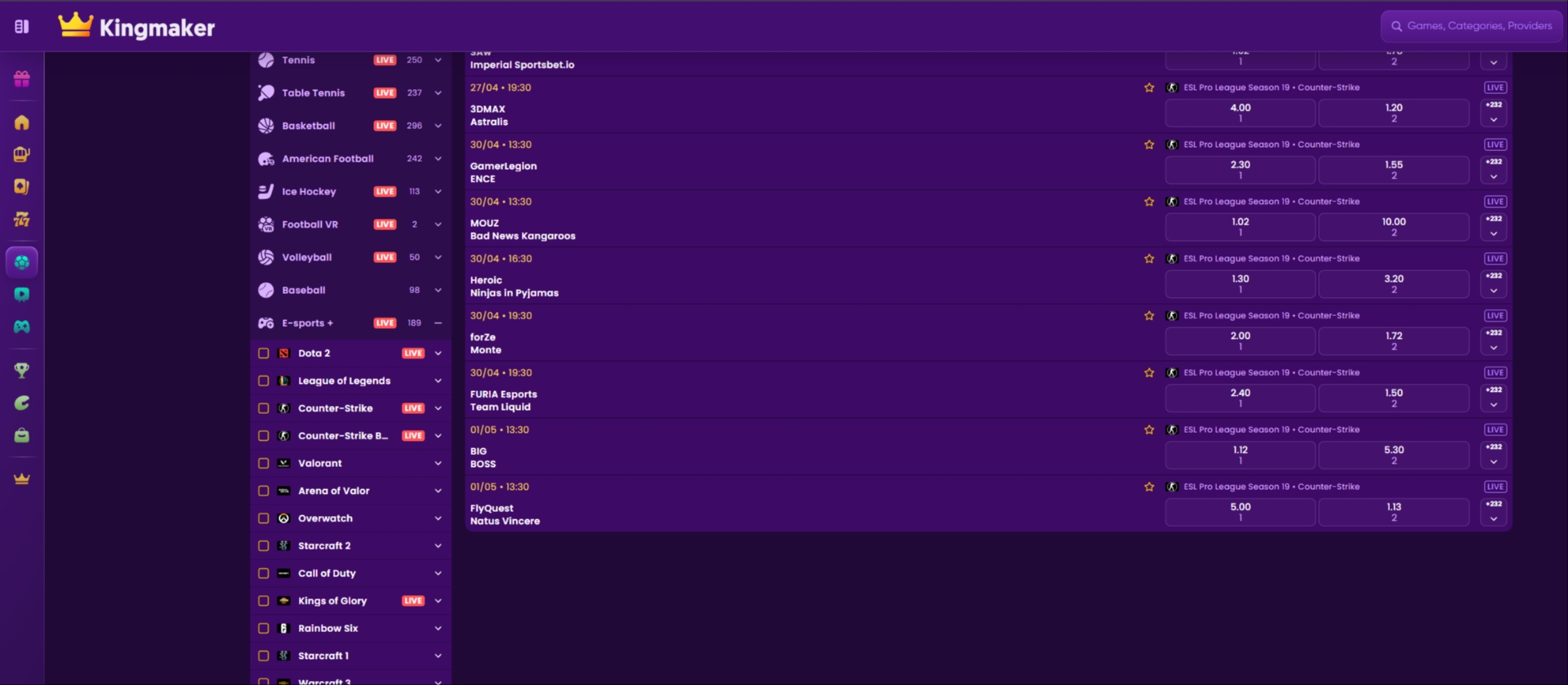Click the Football VR icon

click(x=266, y=225)
